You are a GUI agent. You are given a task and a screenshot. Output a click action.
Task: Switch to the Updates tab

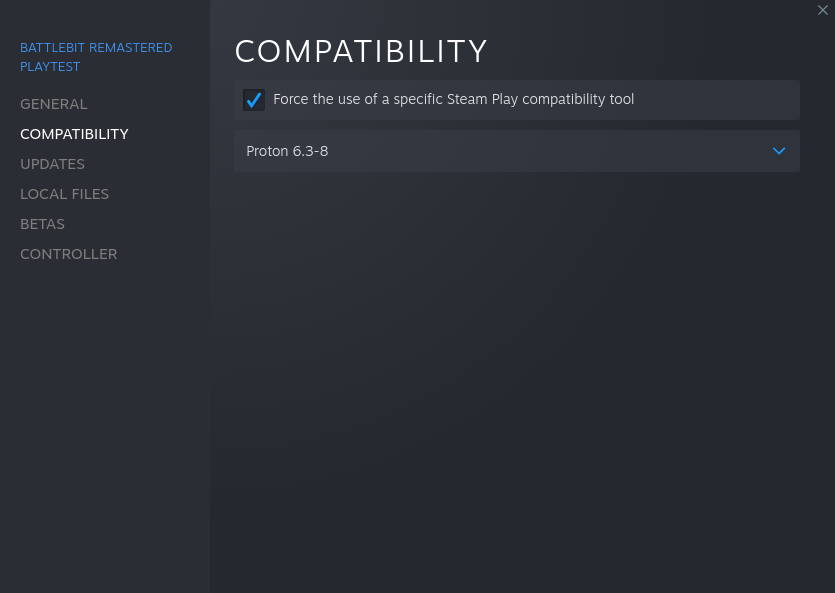pos(52,164)
